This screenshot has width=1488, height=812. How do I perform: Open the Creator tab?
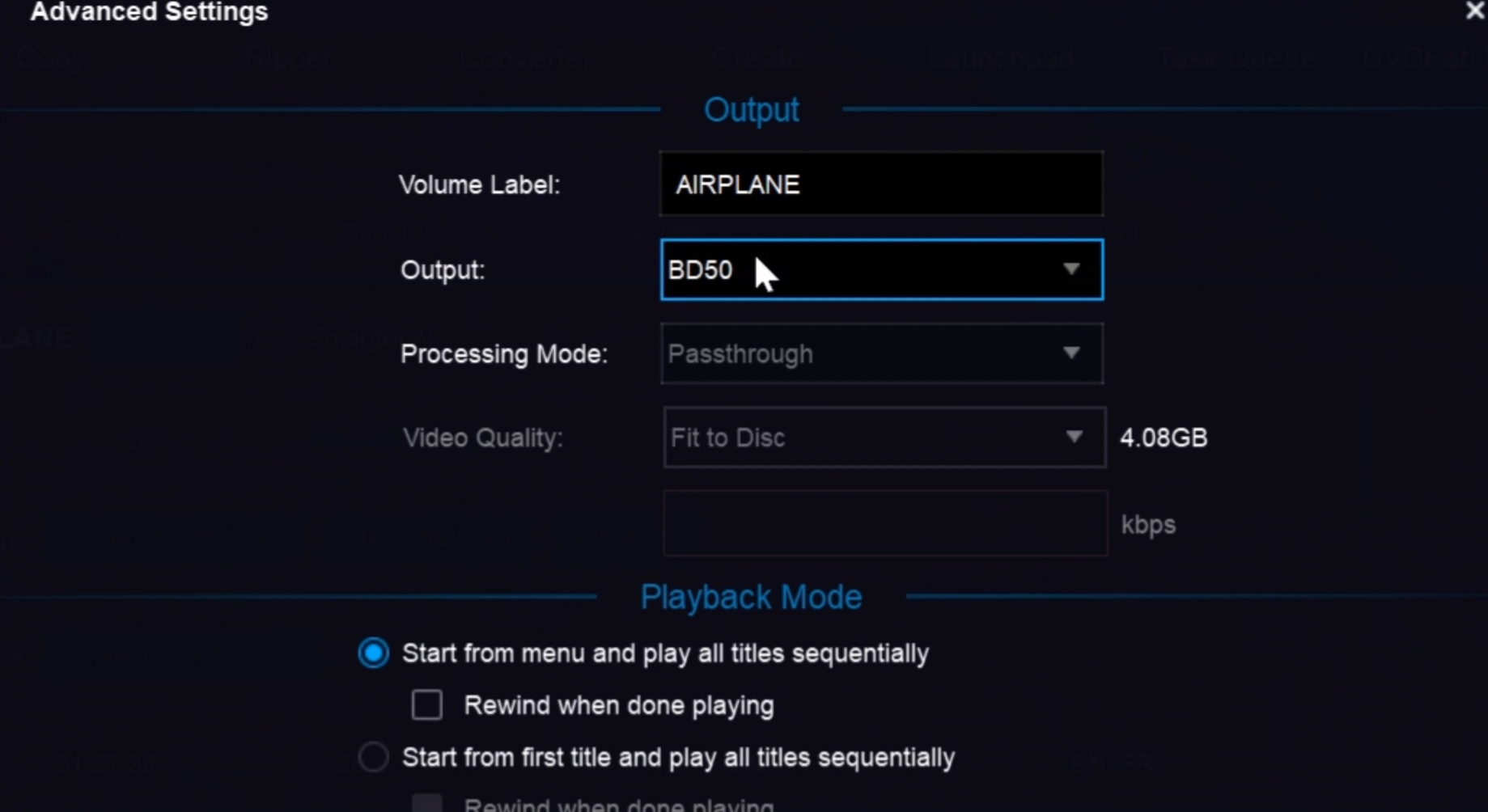click(x=761, y=57)
